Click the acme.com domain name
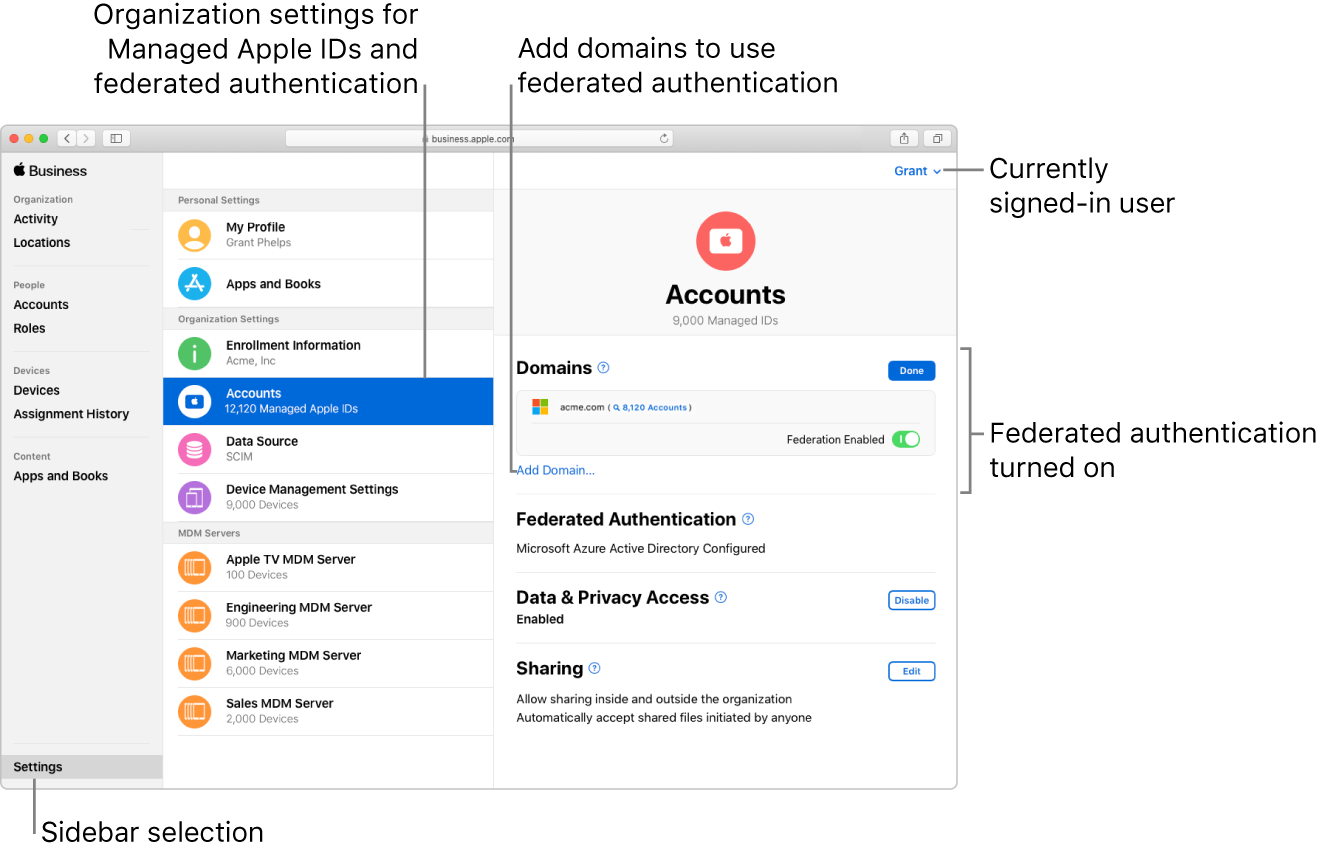The height and width of the screenshot is (854, 1327). [582, 408]
